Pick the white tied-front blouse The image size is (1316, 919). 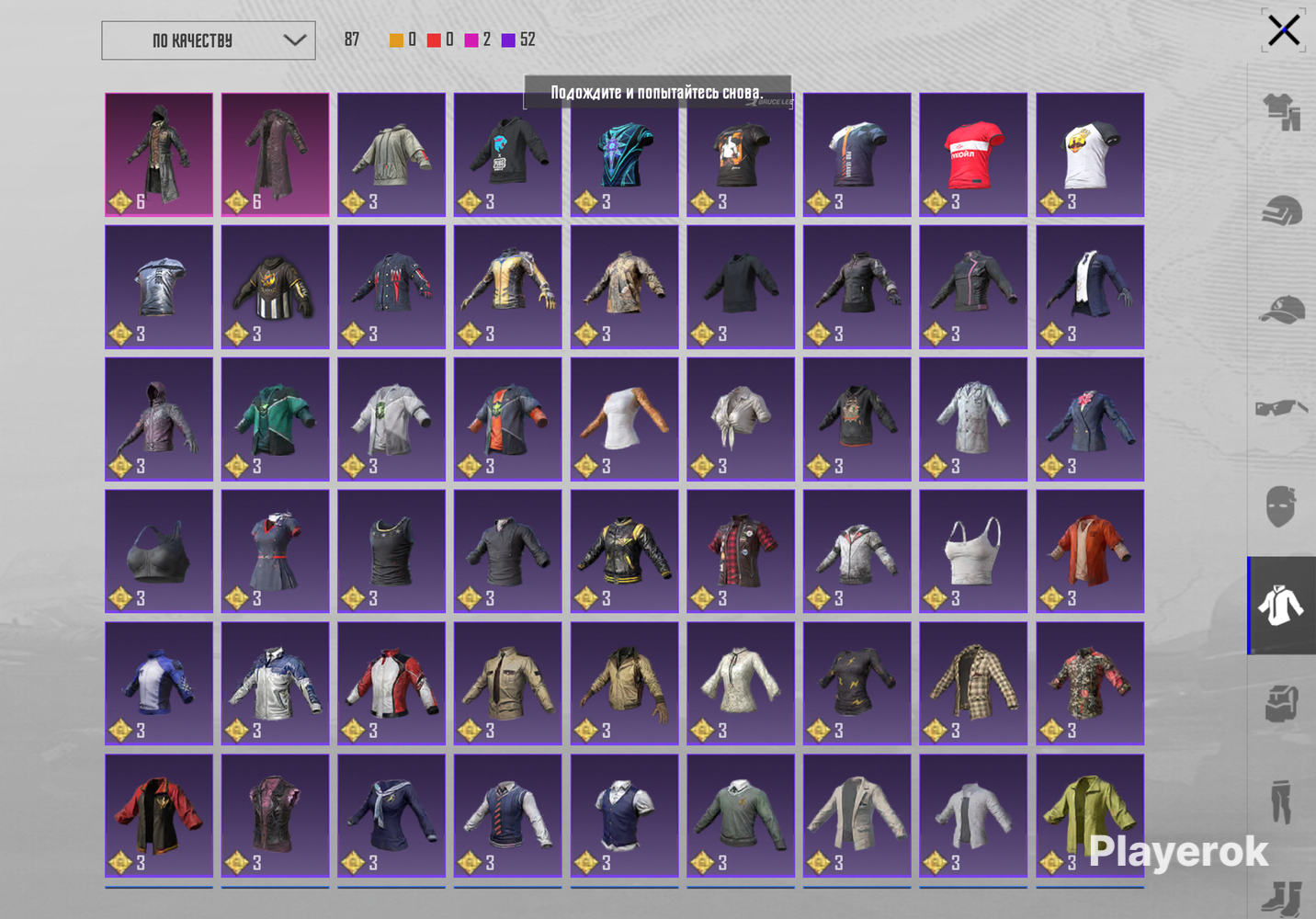(x=741, y=419)
